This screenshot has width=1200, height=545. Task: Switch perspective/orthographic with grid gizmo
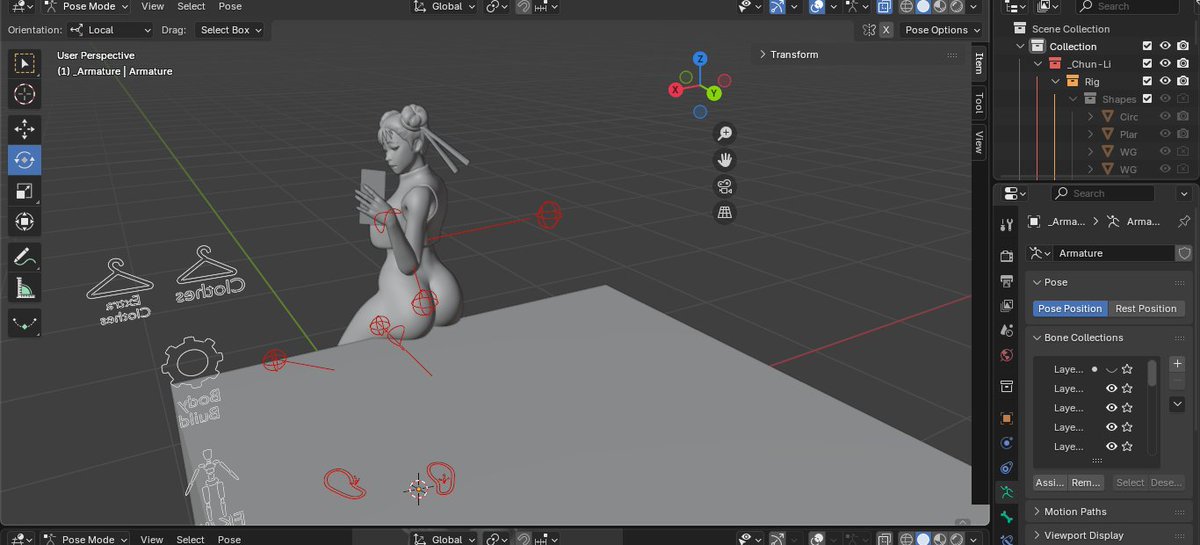(725, 212)
